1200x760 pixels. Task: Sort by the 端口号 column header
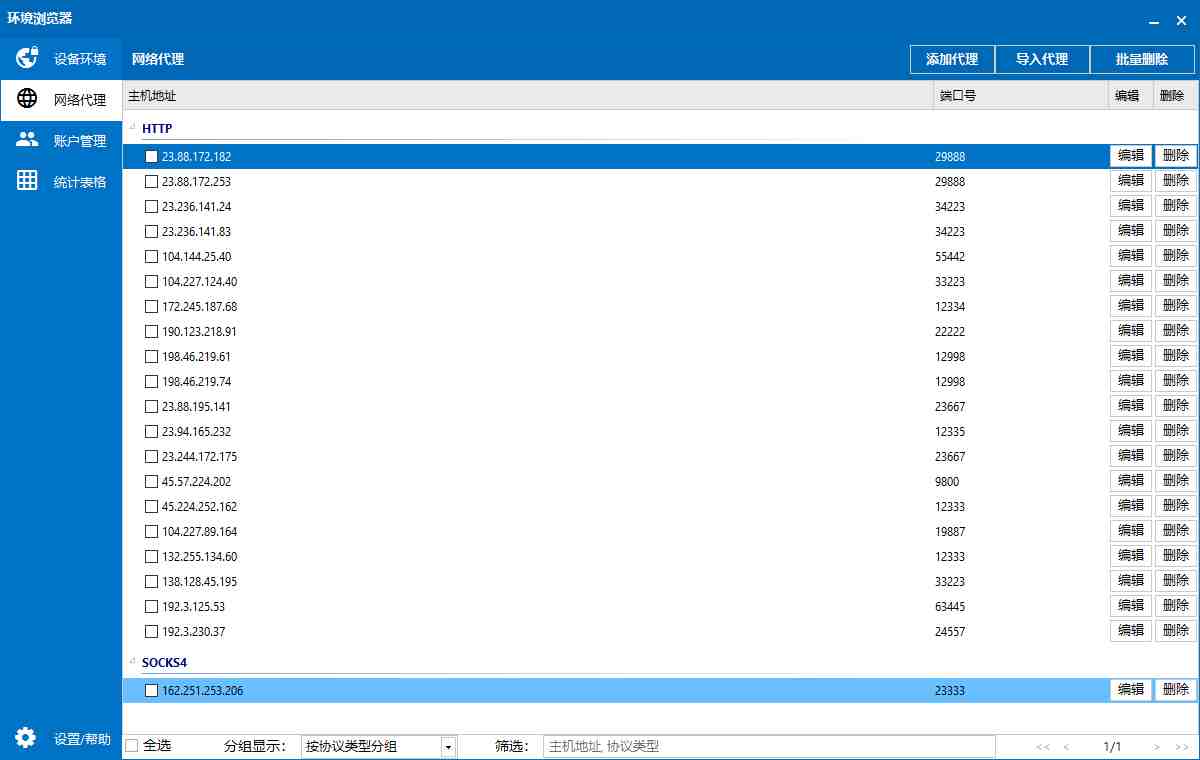(1021, 96)
